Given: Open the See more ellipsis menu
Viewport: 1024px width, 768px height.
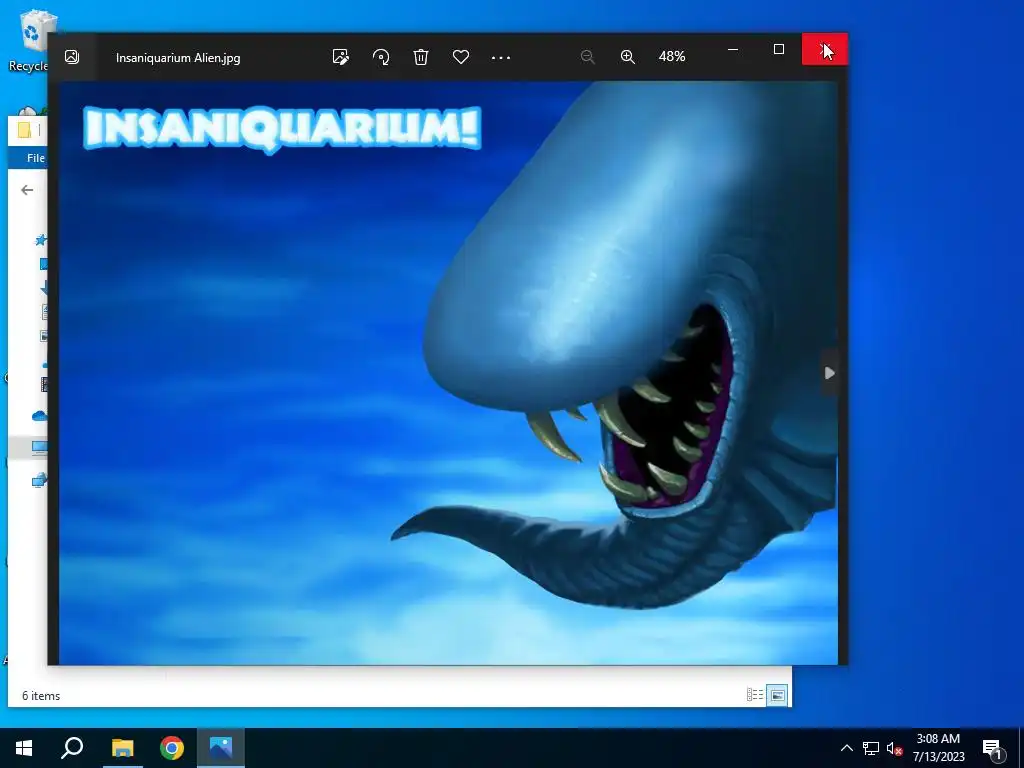Looking at the screenshot, I should click(x=500, y=57).
